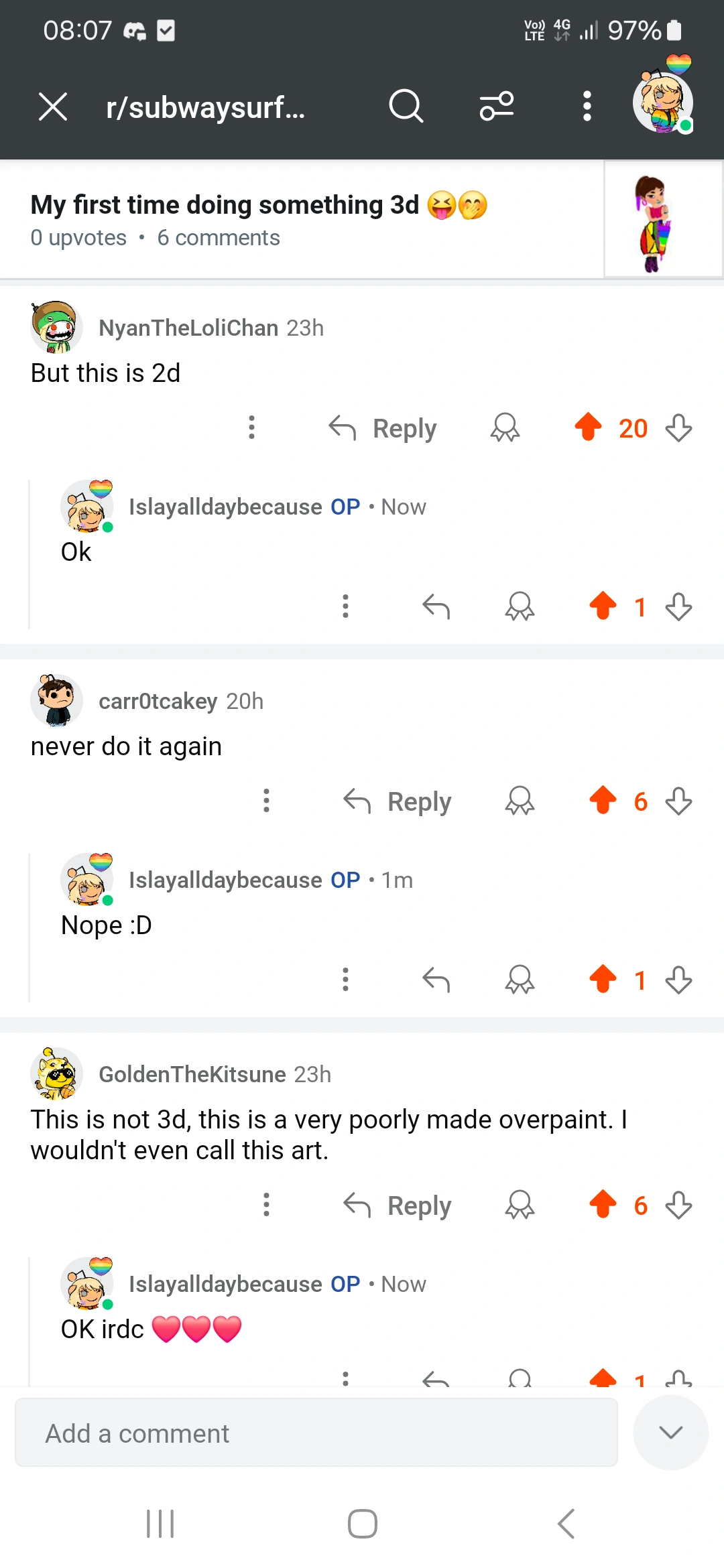Open search within r/subwaysurfers

[x=406, y=106]
